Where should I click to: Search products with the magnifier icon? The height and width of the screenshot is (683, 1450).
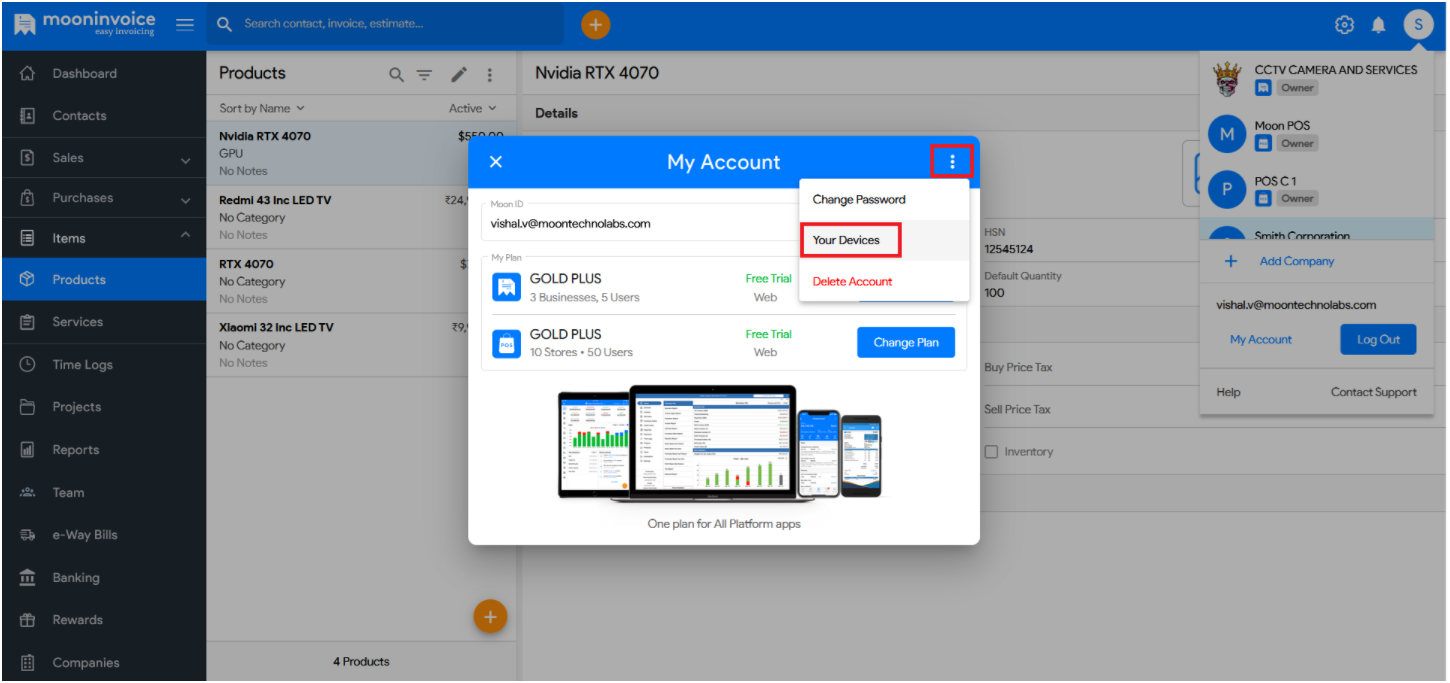pyautogui.click(x=397, y=74)
